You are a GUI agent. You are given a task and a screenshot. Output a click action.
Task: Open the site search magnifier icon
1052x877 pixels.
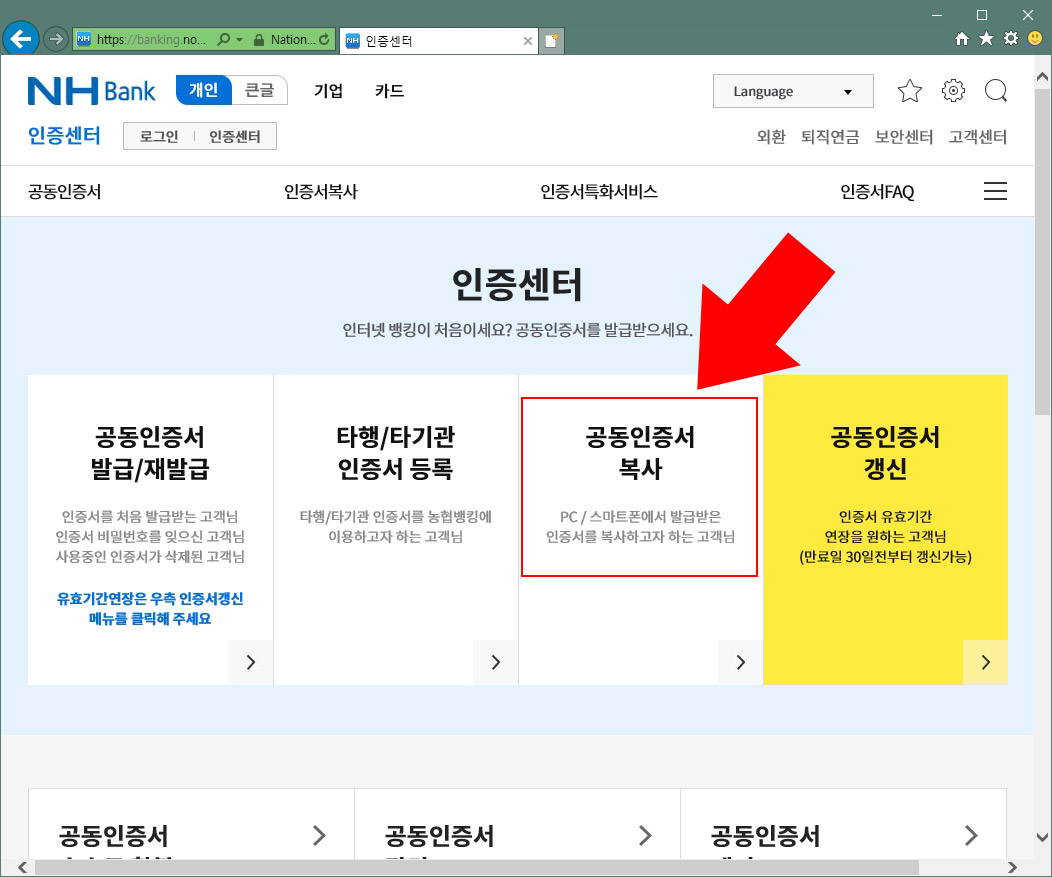(x=996, y=91)
